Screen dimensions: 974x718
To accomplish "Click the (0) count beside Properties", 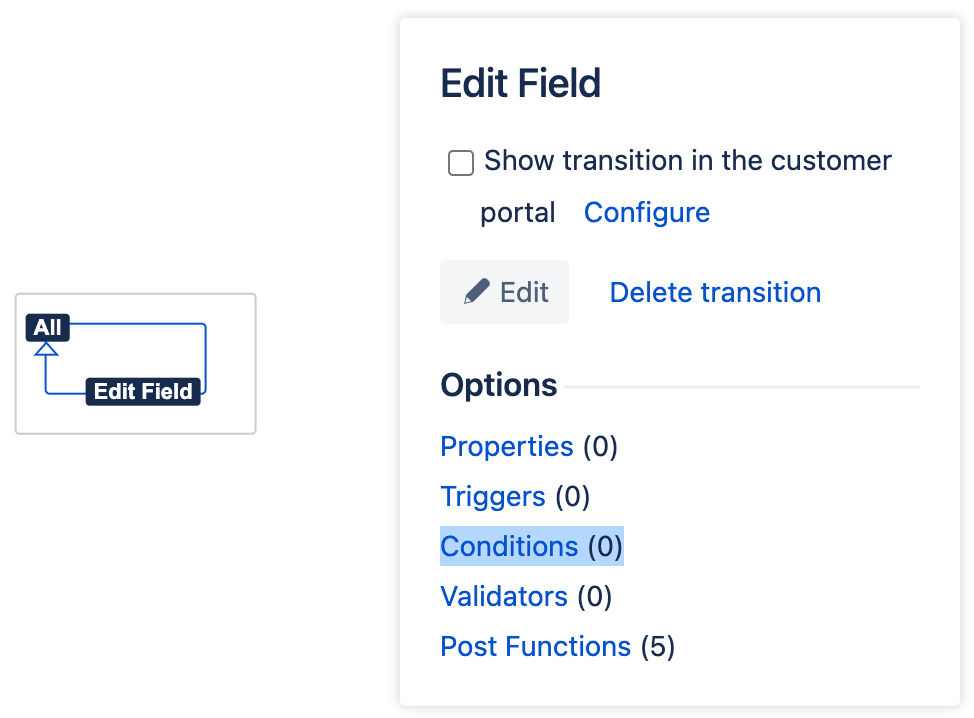I will tap(600, 446).
